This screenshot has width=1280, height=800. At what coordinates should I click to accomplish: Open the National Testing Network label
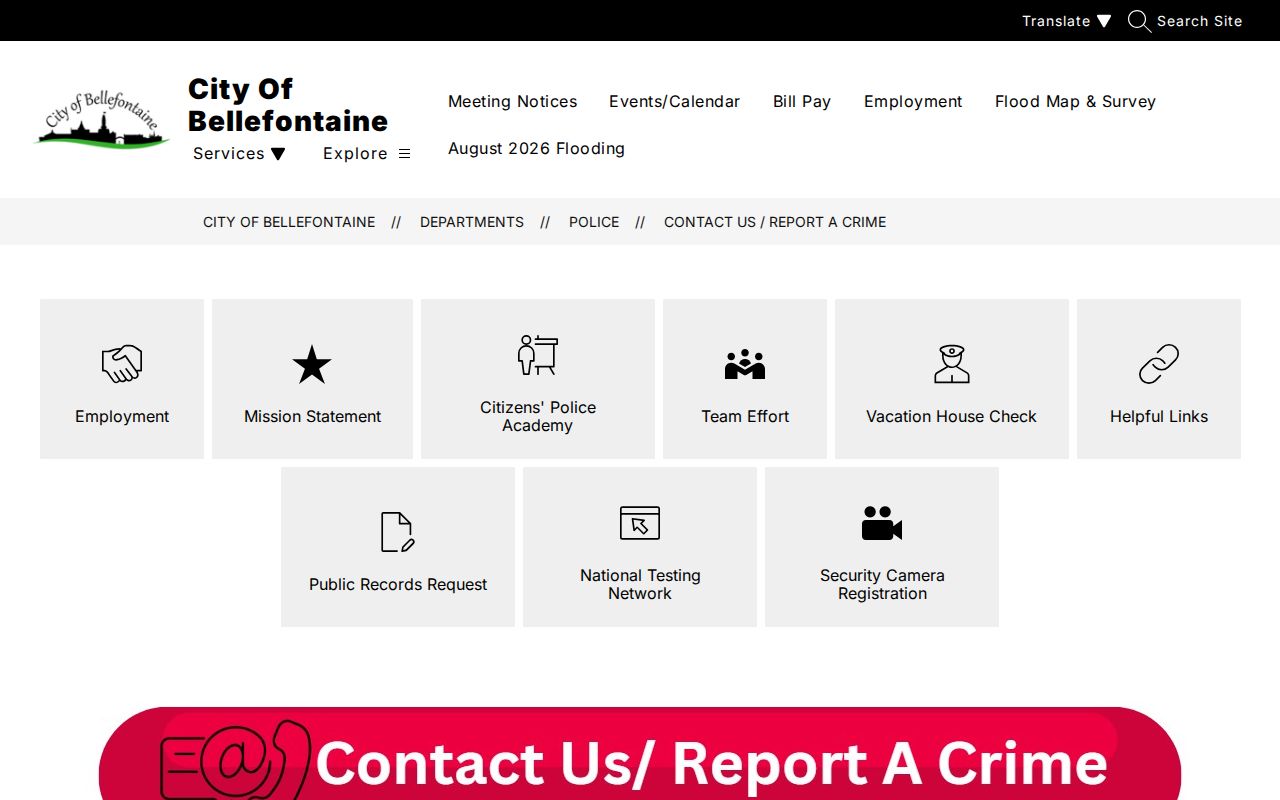[x=640, y=584]
